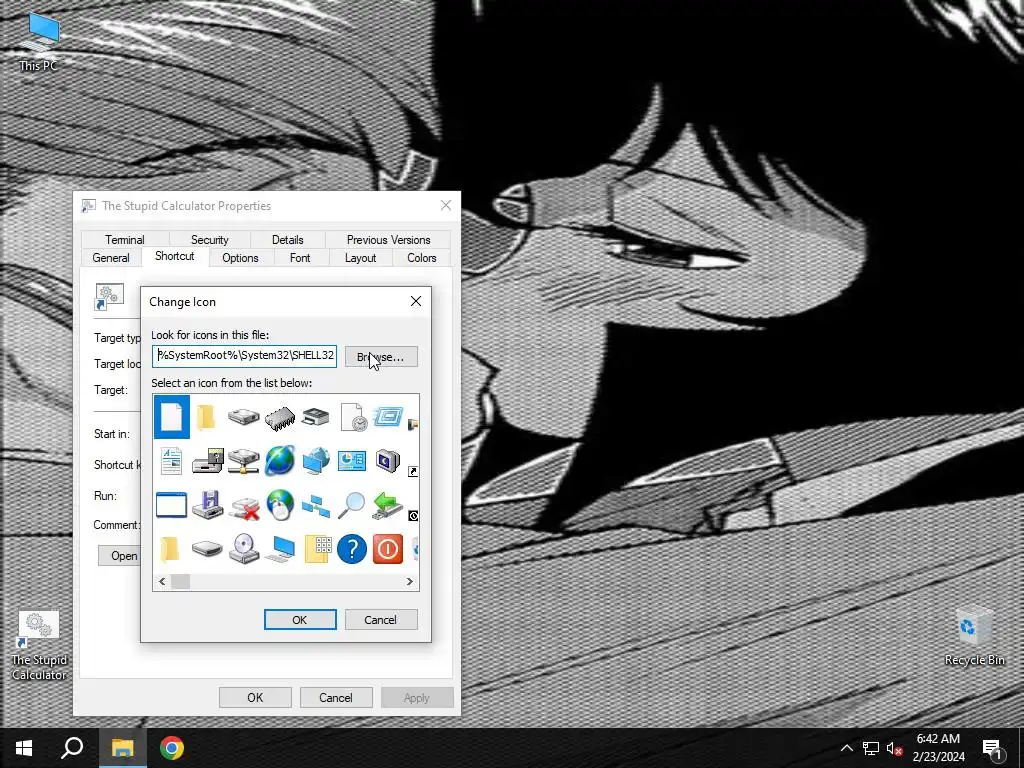Choose the red power button icon
Viewport: 1024px width, 768px height.
point(388,549)
